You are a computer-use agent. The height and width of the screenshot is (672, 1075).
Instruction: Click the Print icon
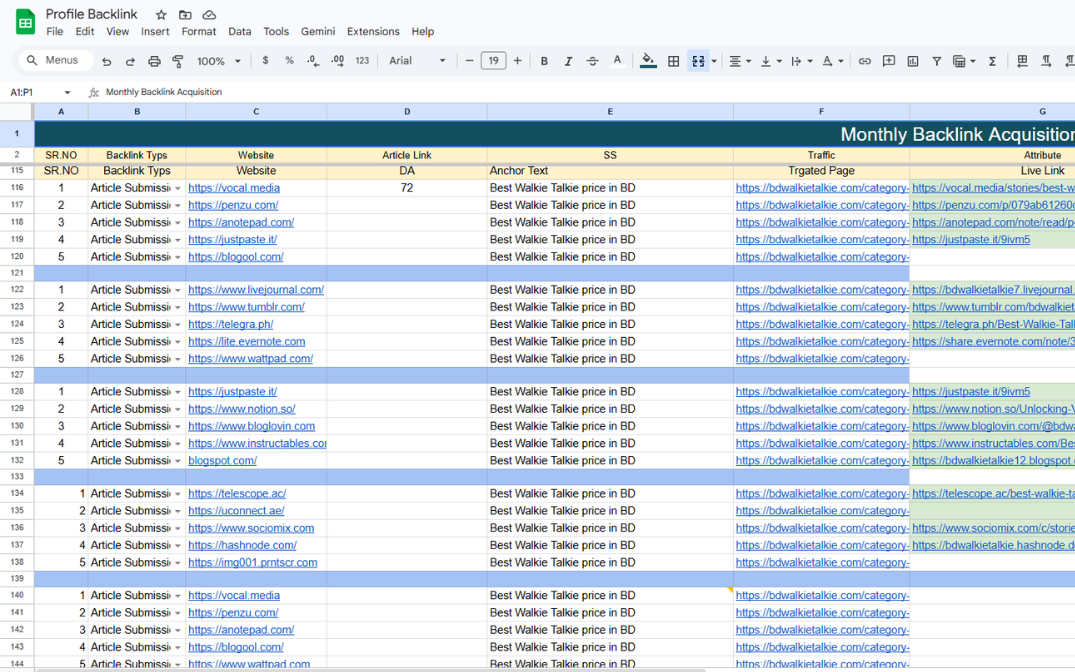coord(154,61)
